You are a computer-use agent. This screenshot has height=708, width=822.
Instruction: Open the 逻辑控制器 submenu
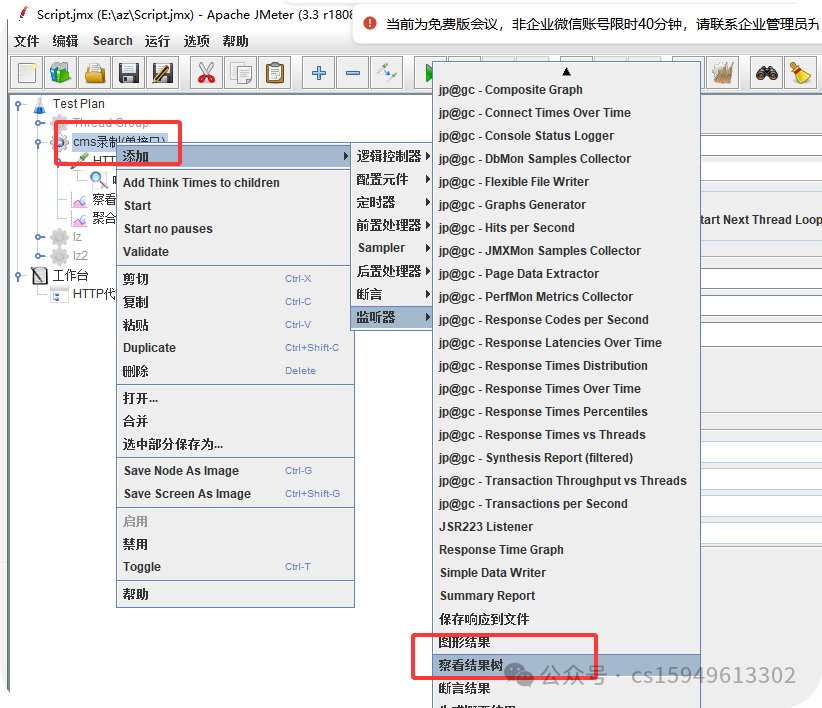pos(392,156)
